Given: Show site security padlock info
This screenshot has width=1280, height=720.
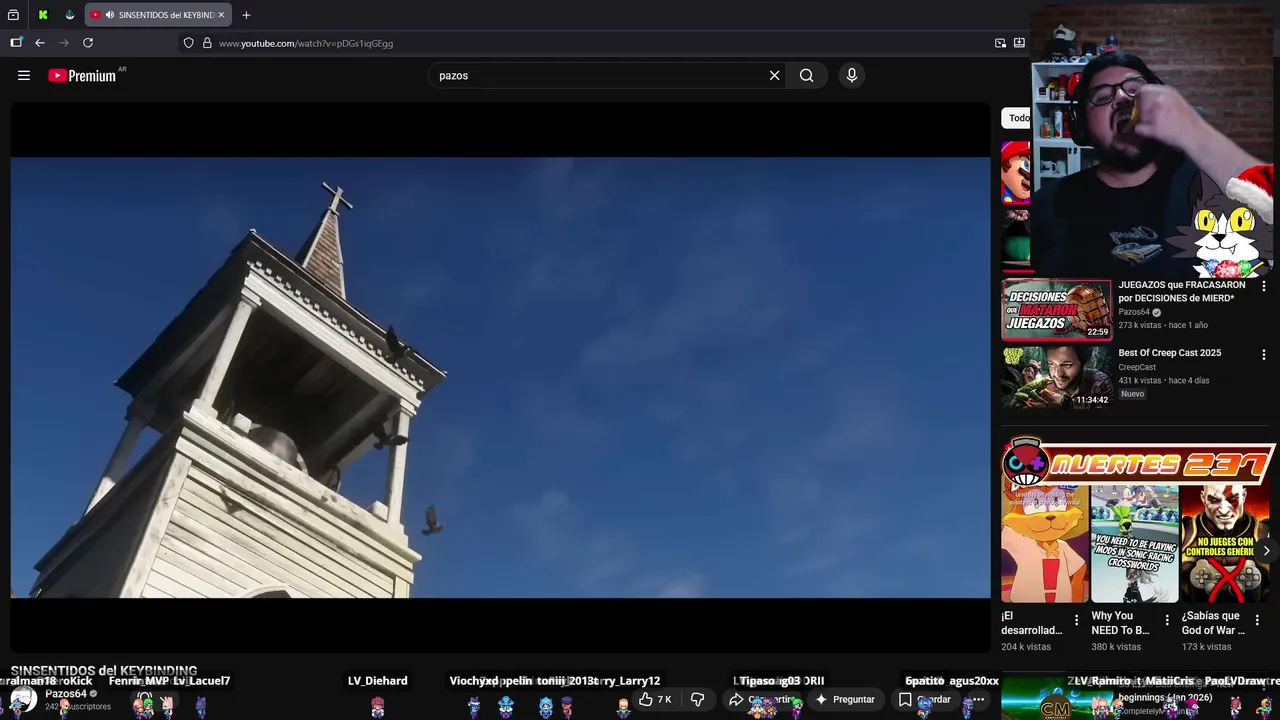Looking at the screenshot, I should (x=207, y=43).
